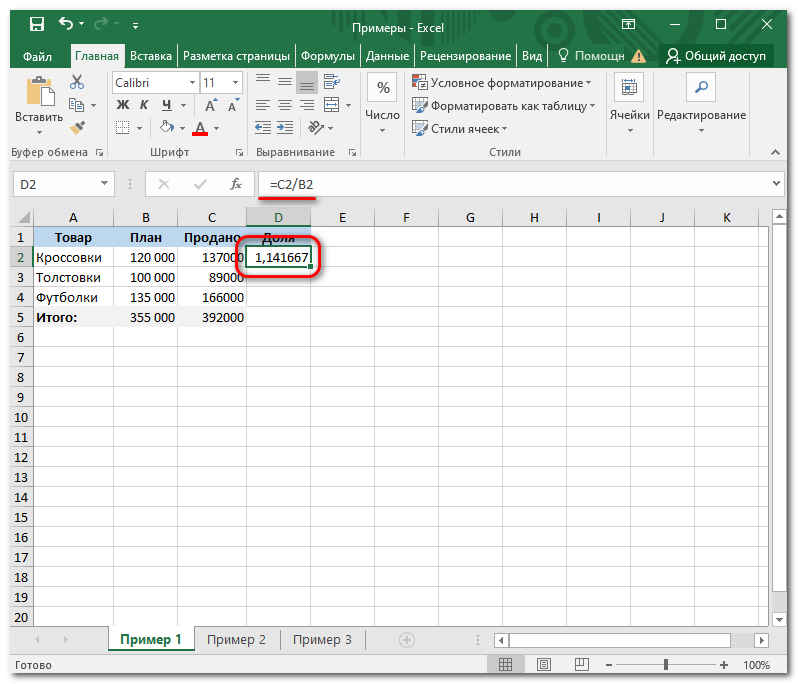The width and height of the screenshot is (798, 684).
Task: Cut selection with scissors icon
Action: 77,82
